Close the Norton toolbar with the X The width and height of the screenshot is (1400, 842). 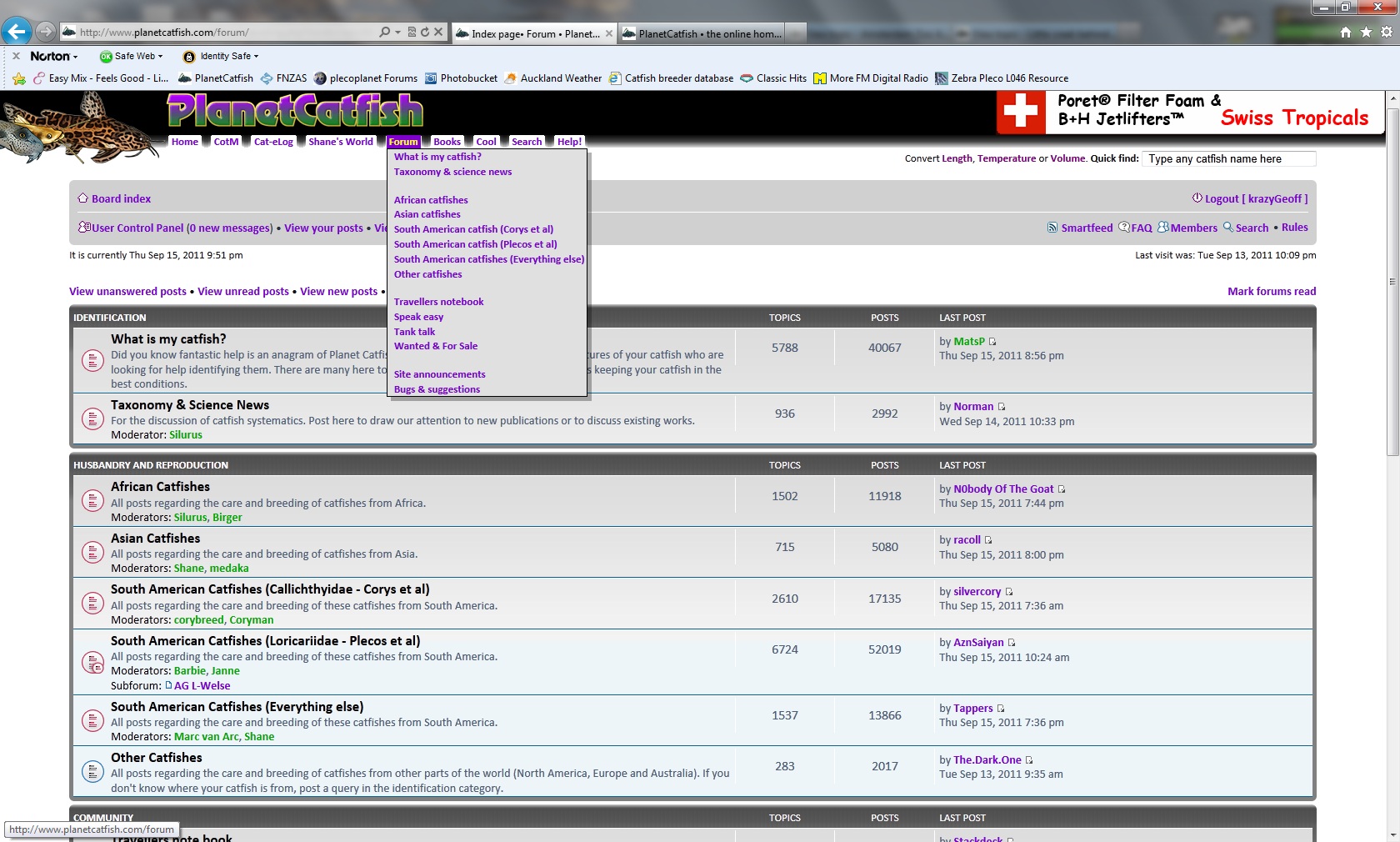tap(16, 56)
